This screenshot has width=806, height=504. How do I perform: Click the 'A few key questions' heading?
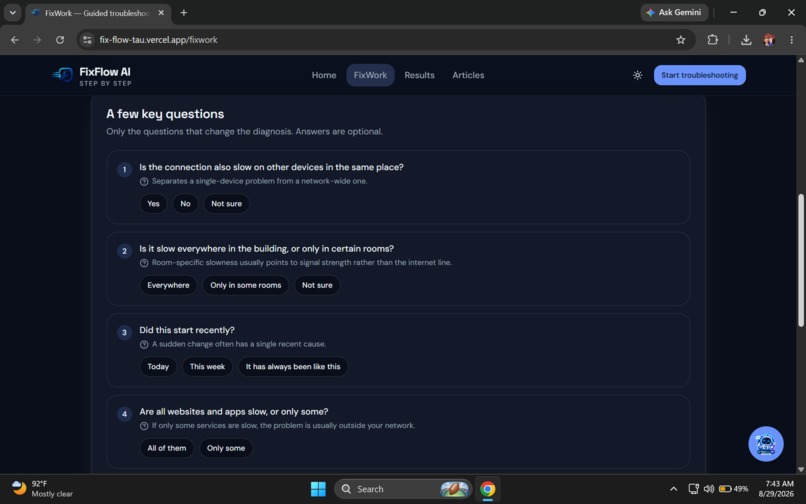(165, 114)
